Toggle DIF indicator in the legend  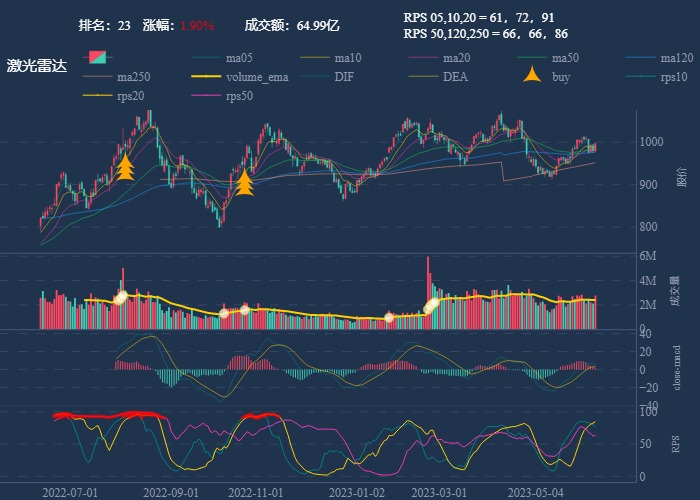point(316,77)
